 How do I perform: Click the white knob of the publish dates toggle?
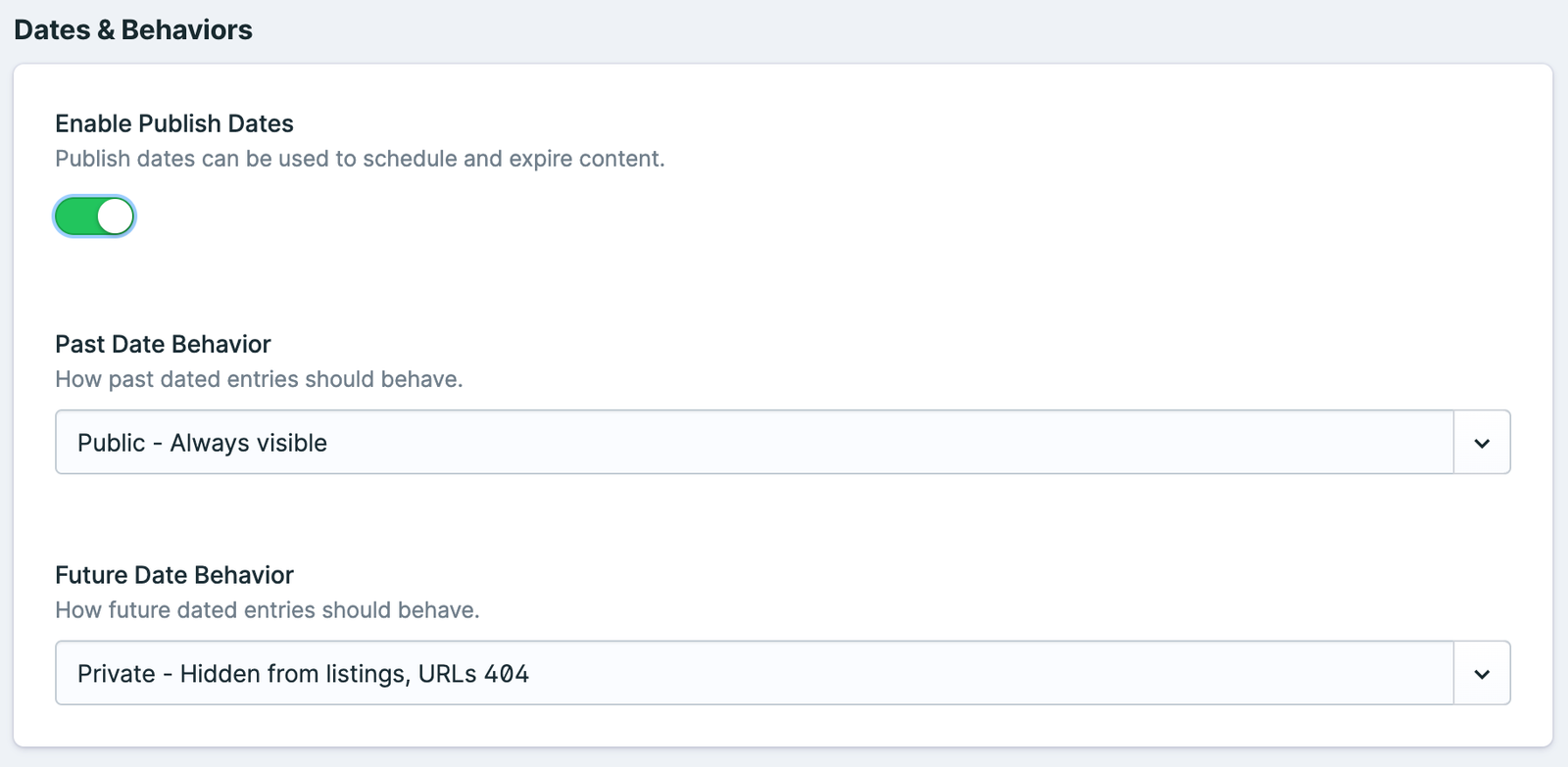116,216
